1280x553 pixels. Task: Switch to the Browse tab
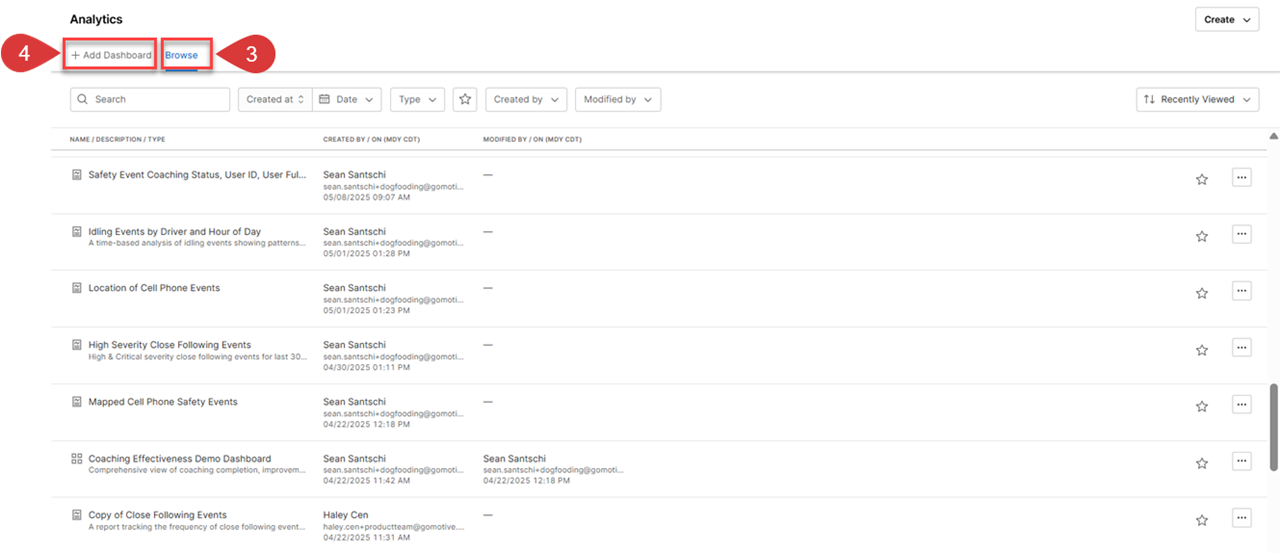[182, 55]
